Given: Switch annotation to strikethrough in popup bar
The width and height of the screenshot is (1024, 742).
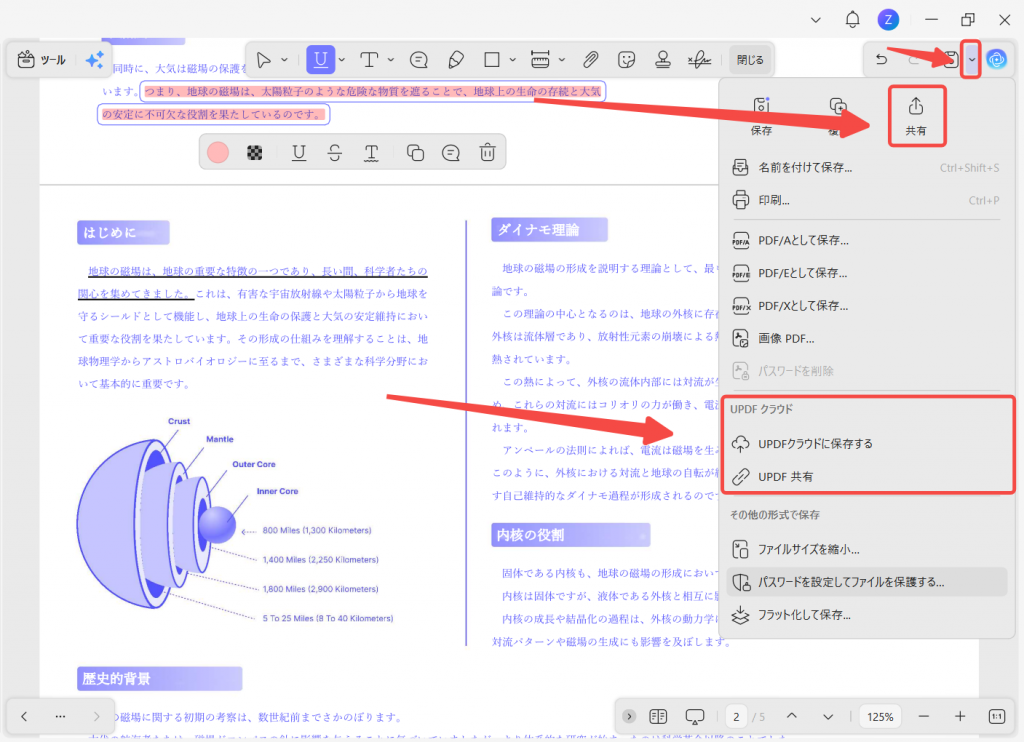Looking at the screenshot, I should coord(334,153).
